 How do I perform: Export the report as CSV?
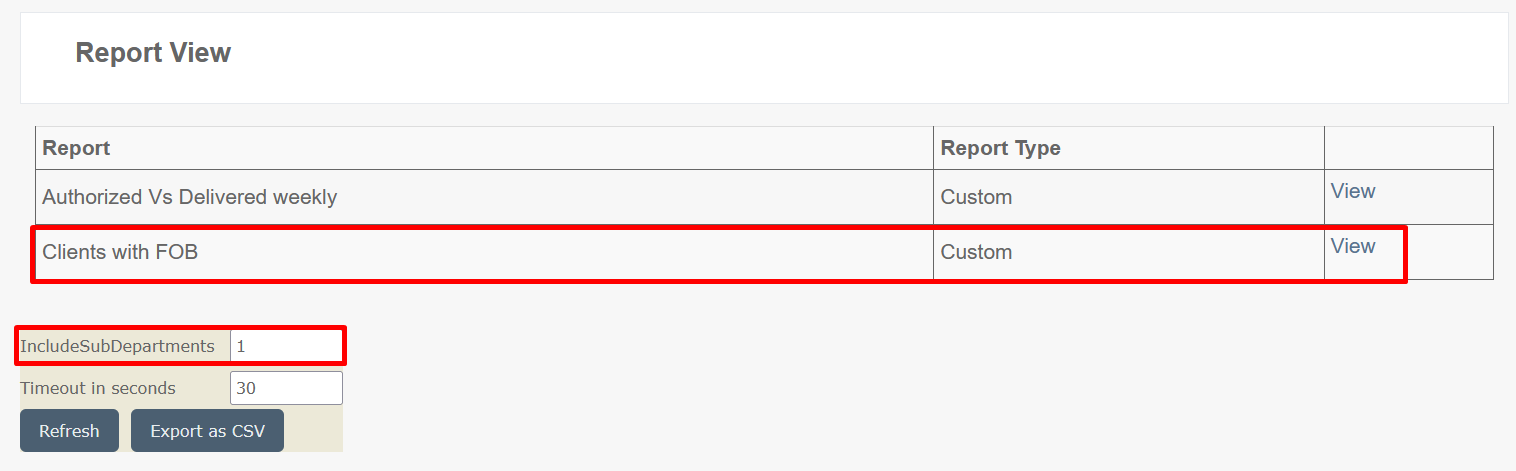click(x=207, y=431)
